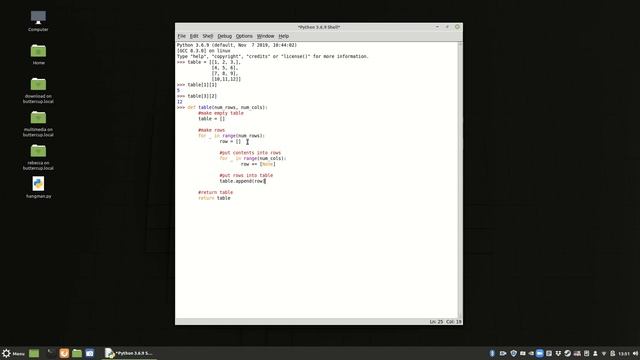Select the multimedia on buttercup.local folder
The image size is (640, 360).
click(x=38, y=124)
